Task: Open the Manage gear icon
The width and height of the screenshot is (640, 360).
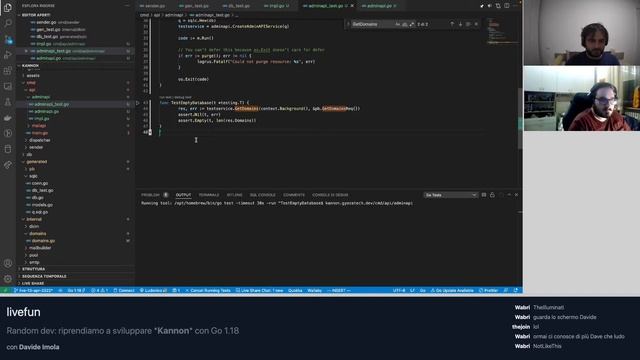Action: point(8,279)
